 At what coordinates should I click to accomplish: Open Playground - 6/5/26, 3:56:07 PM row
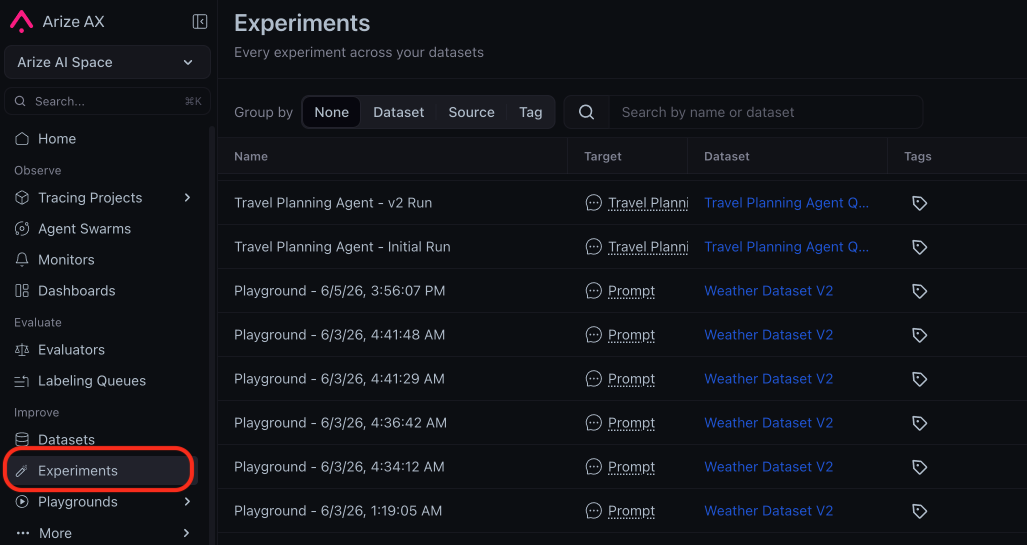click(x=339, y=291)
